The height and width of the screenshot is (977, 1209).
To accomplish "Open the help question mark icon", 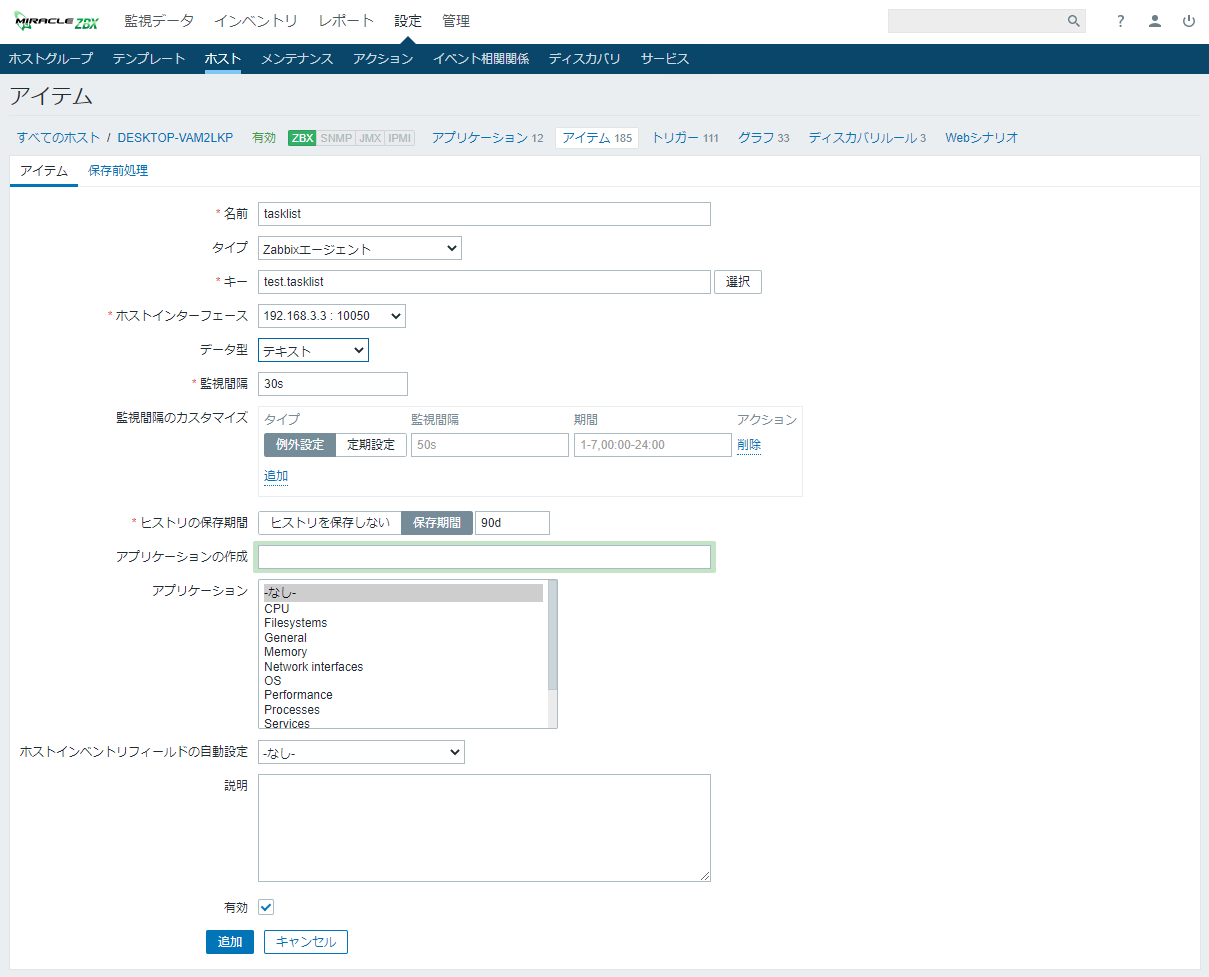I will coord(1121,21).
